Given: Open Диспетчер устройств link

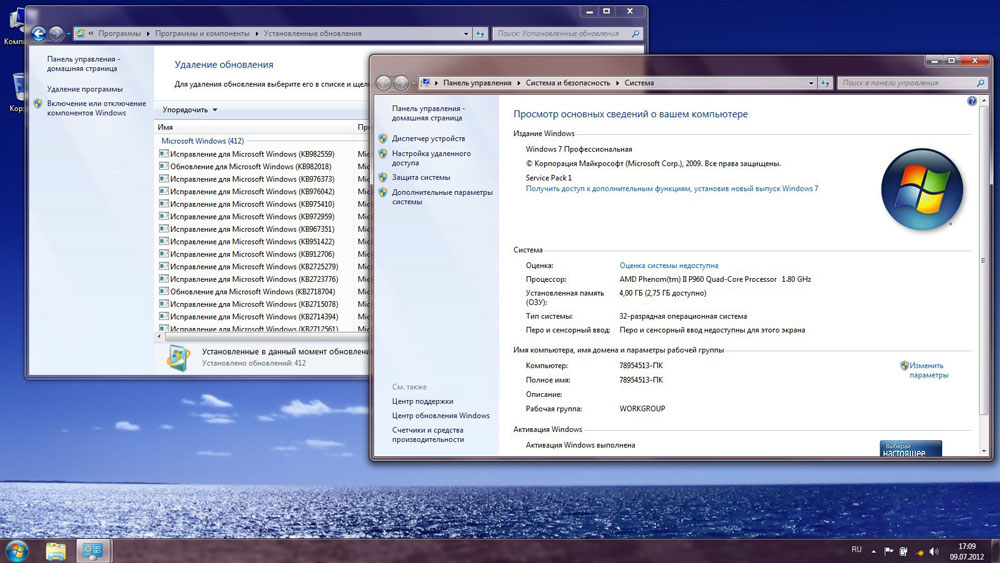Looking at the screenshot, I should click(x=428, y=138).
